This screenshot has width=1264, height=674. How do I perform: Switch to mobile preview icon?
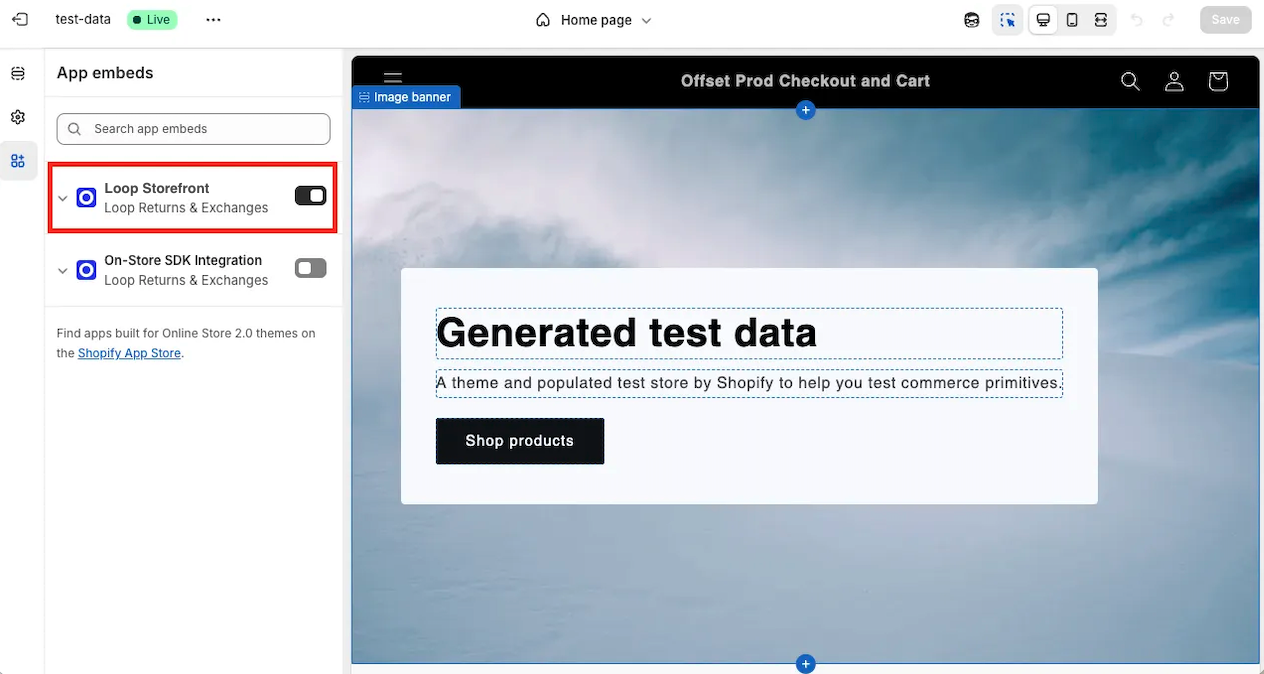pos(1072,20)
